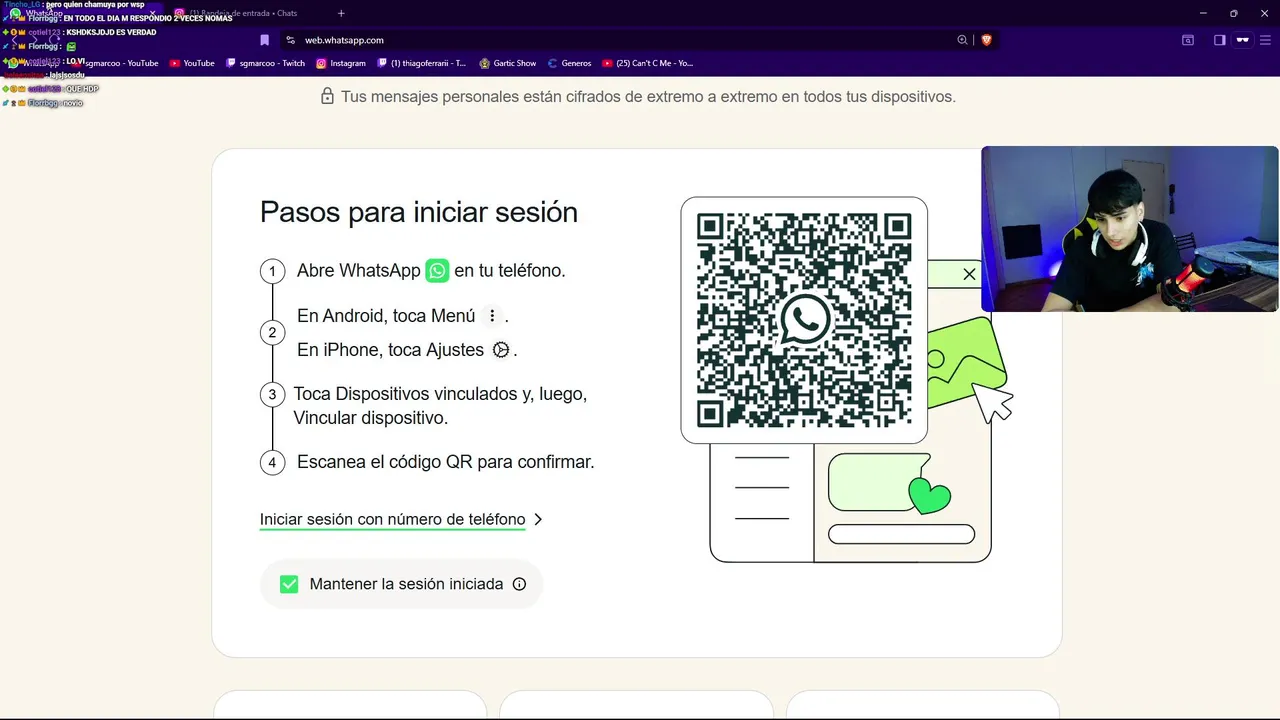Open the Generos bookmark
The height and width of the screenshot is (720, 1280).
(x=569, y=63)
